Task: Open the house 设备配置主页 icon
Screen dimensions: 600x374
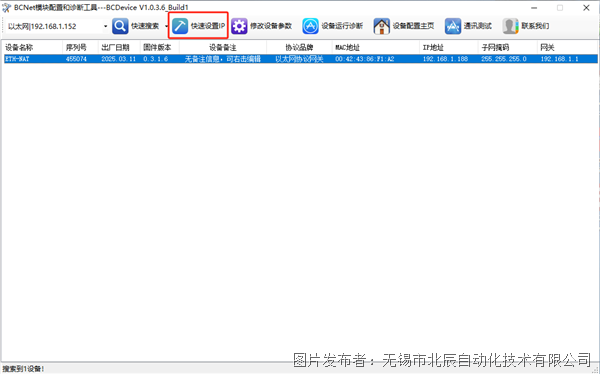Action: 382,26
